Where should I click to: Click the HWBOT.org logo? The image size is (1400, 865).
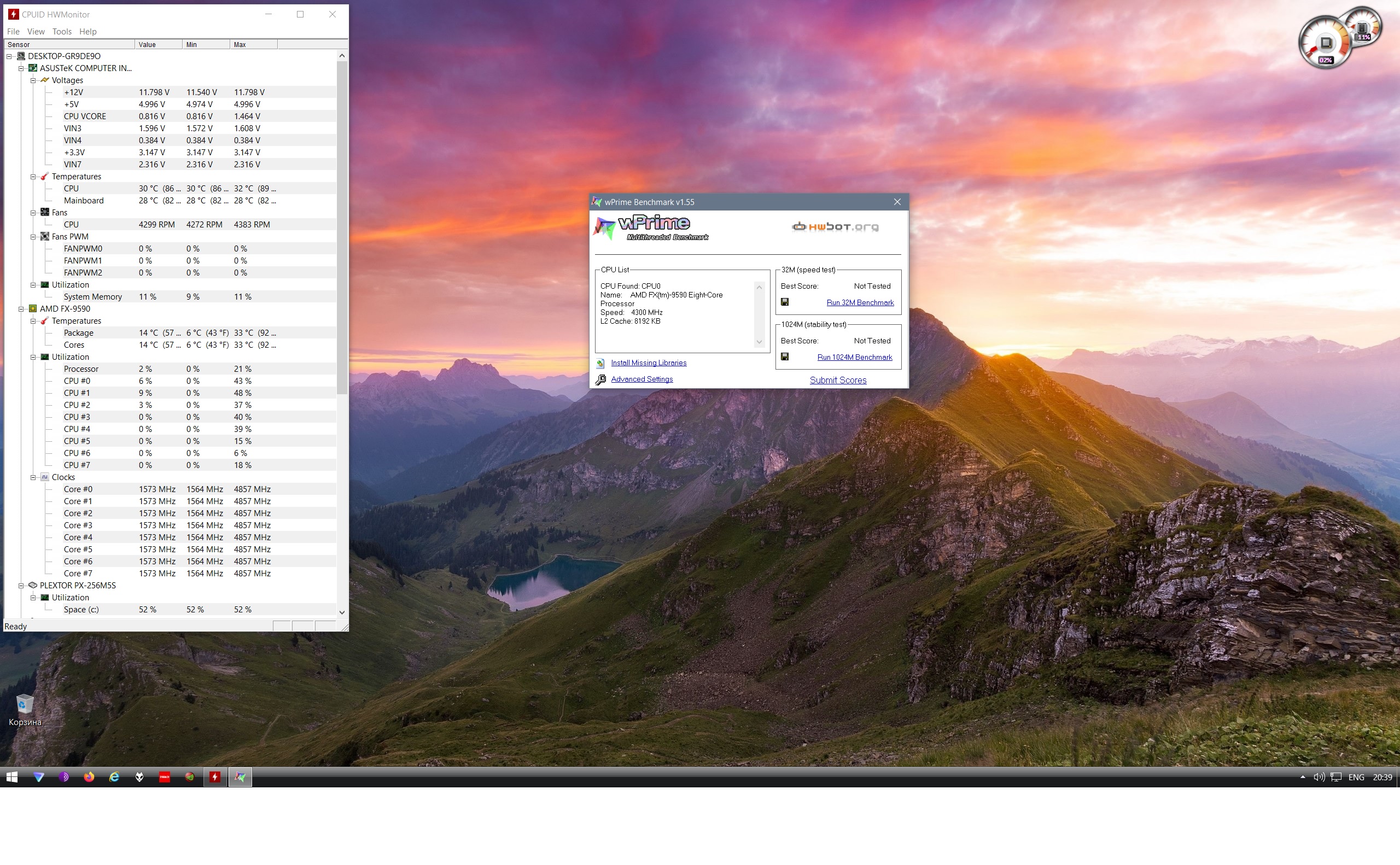pos(835,227)
